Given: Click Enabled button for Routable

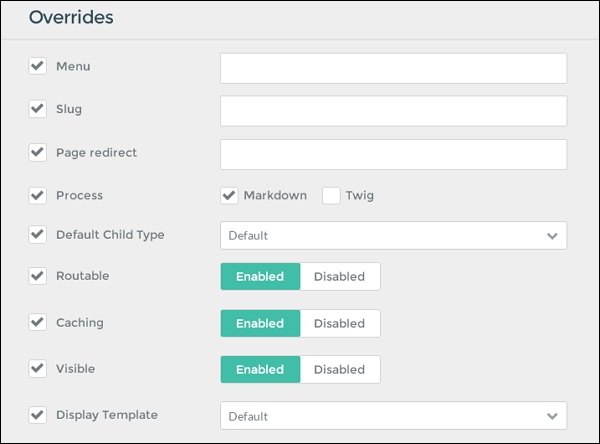Looking at the screenshot, I should click(260, 277).
